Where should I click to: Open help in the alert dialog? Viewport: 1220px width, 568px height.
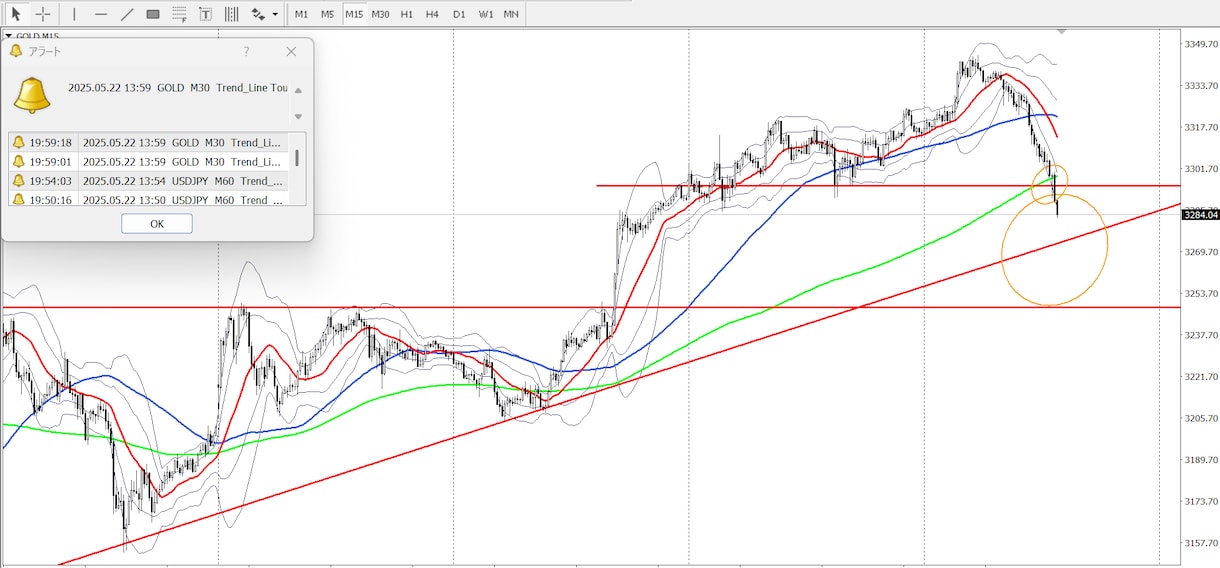246,51
